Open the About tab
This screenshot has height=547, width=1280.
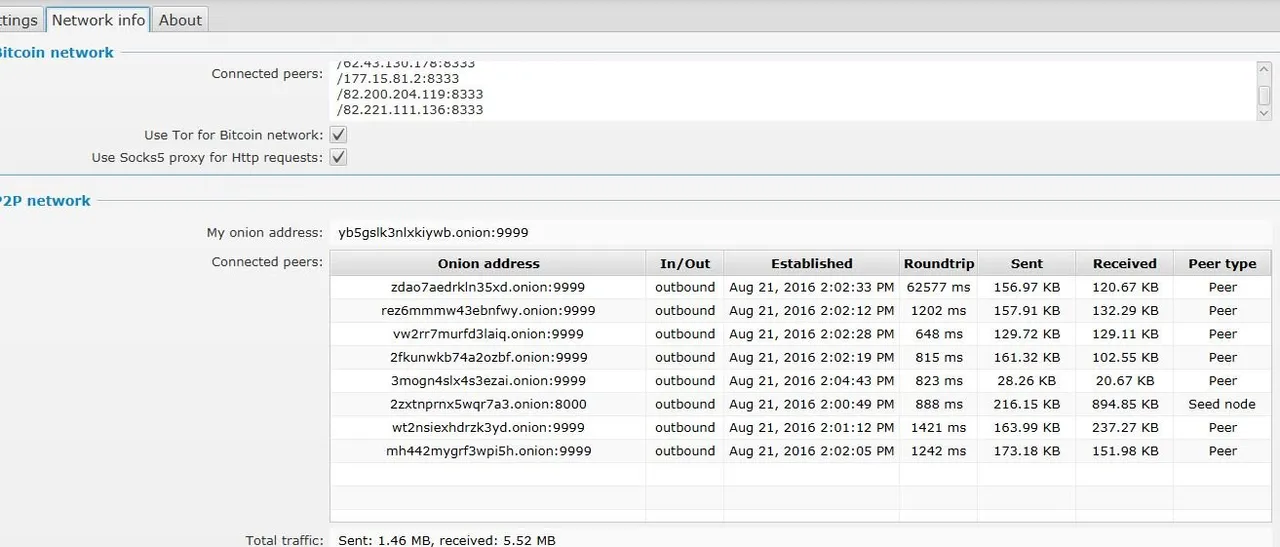(x=180, y=20)
